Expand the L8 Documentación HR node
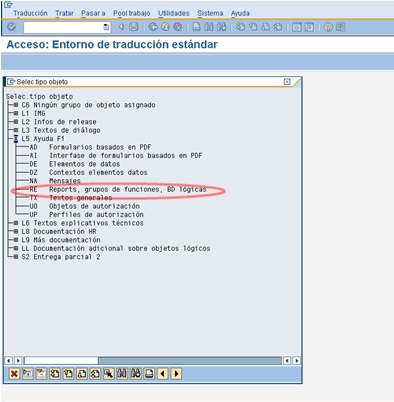The height and width of the screenshot is (402, 394). point(16,231)
